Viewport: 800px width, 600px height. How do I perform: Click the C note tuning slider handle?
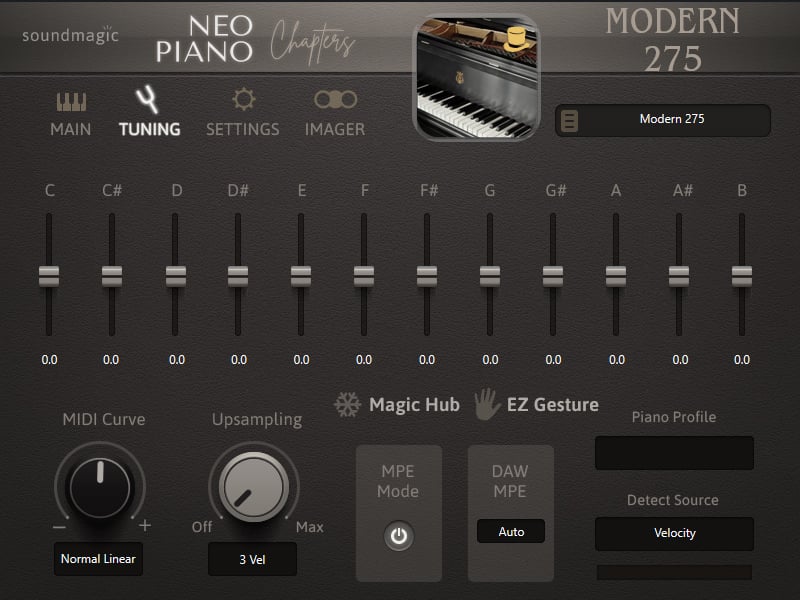coord(49,276)
